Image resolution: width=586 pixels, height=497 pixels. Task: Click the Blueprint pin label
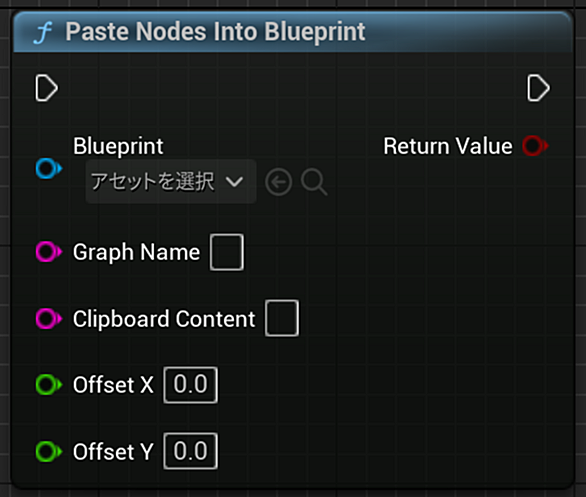[x=118, y=146]
